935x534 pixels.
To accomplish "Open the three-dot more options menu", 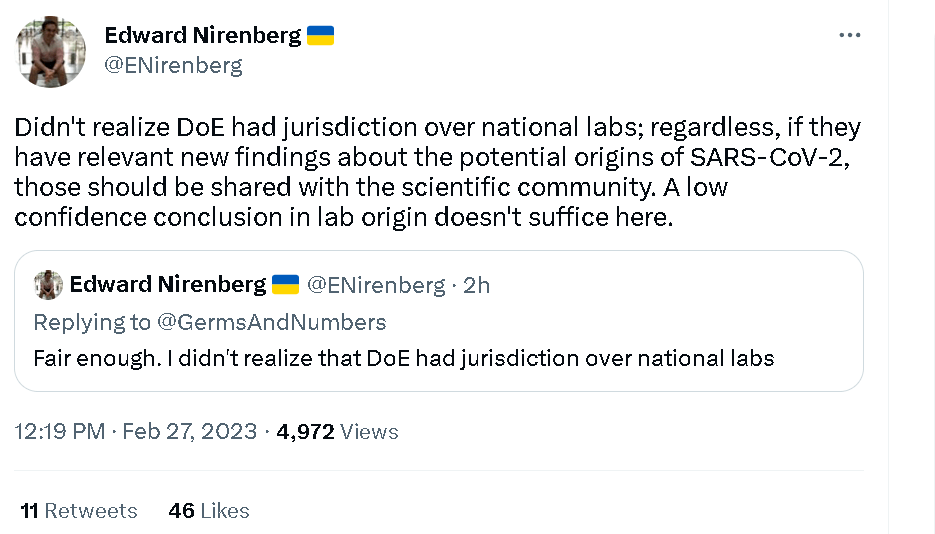I will point(849,35).
